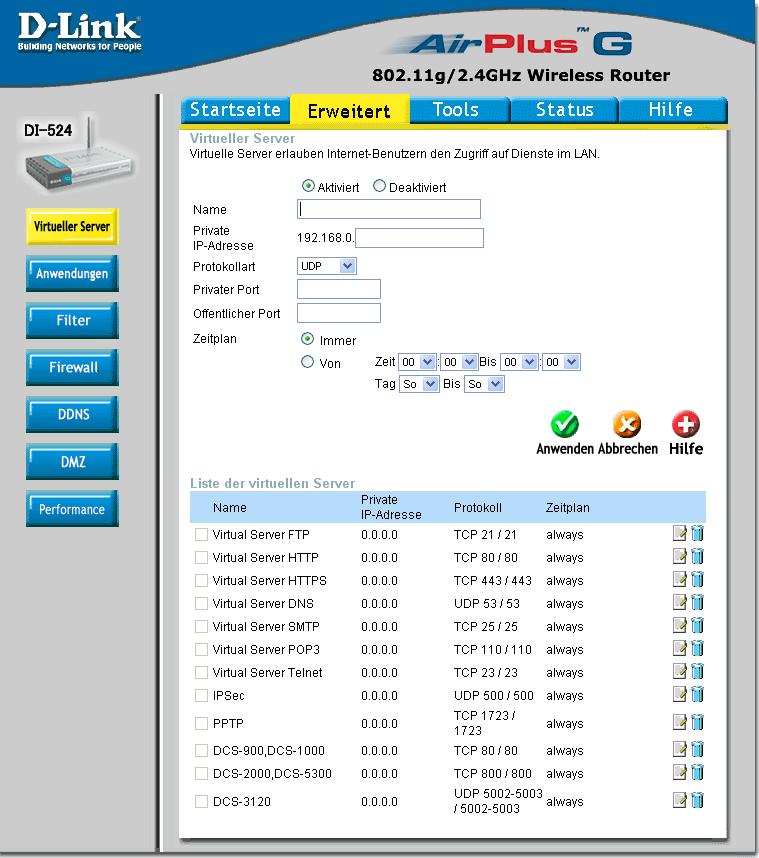759x858 pixels.
Task: Open the Bis end hour dropdown
Action: click(519, 362)
